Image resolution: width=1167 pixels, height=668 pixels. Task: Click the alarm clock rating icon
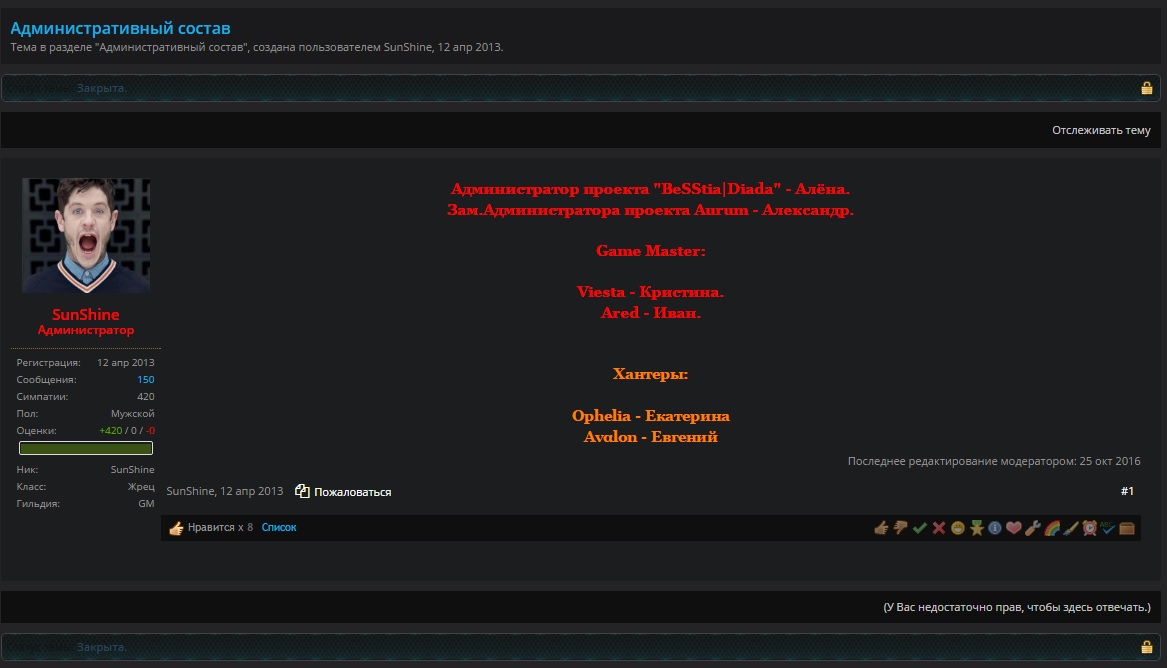coord(1089,528)
